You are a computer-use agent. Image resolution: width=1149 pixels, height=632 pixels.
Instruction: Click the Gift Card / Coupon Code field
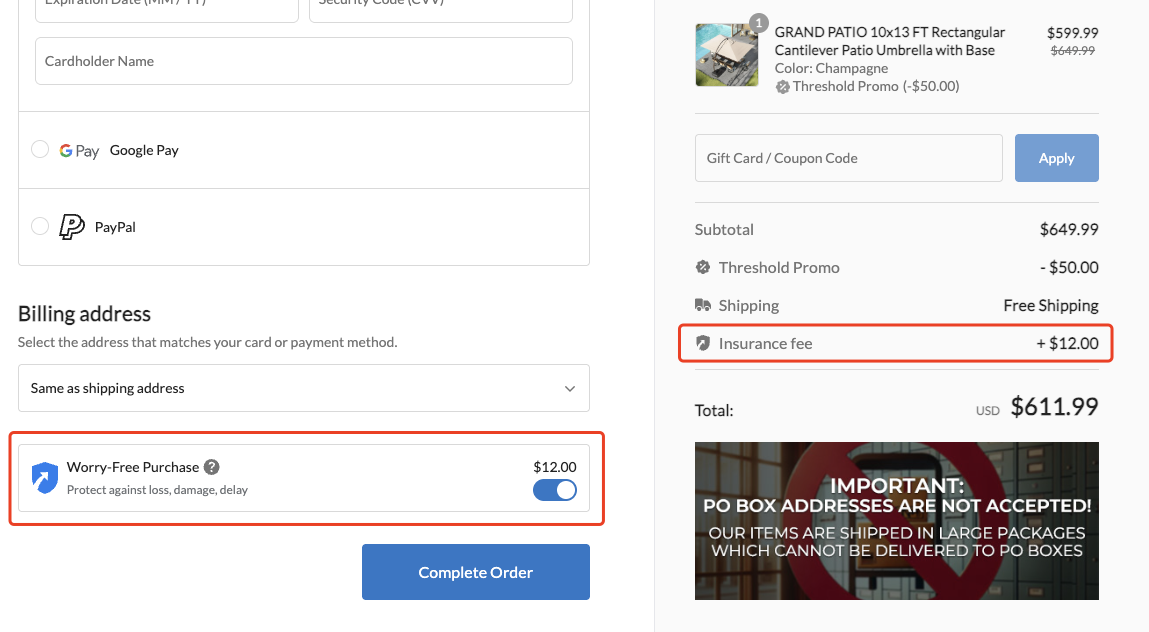click(x=848, y=158)
